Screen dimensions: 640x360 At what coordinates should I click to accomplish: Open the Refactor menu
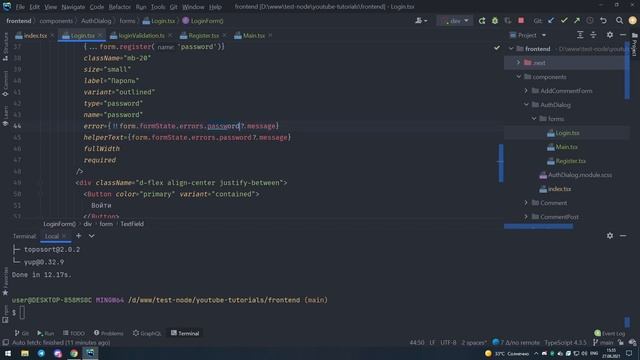(x=119, y=7)
